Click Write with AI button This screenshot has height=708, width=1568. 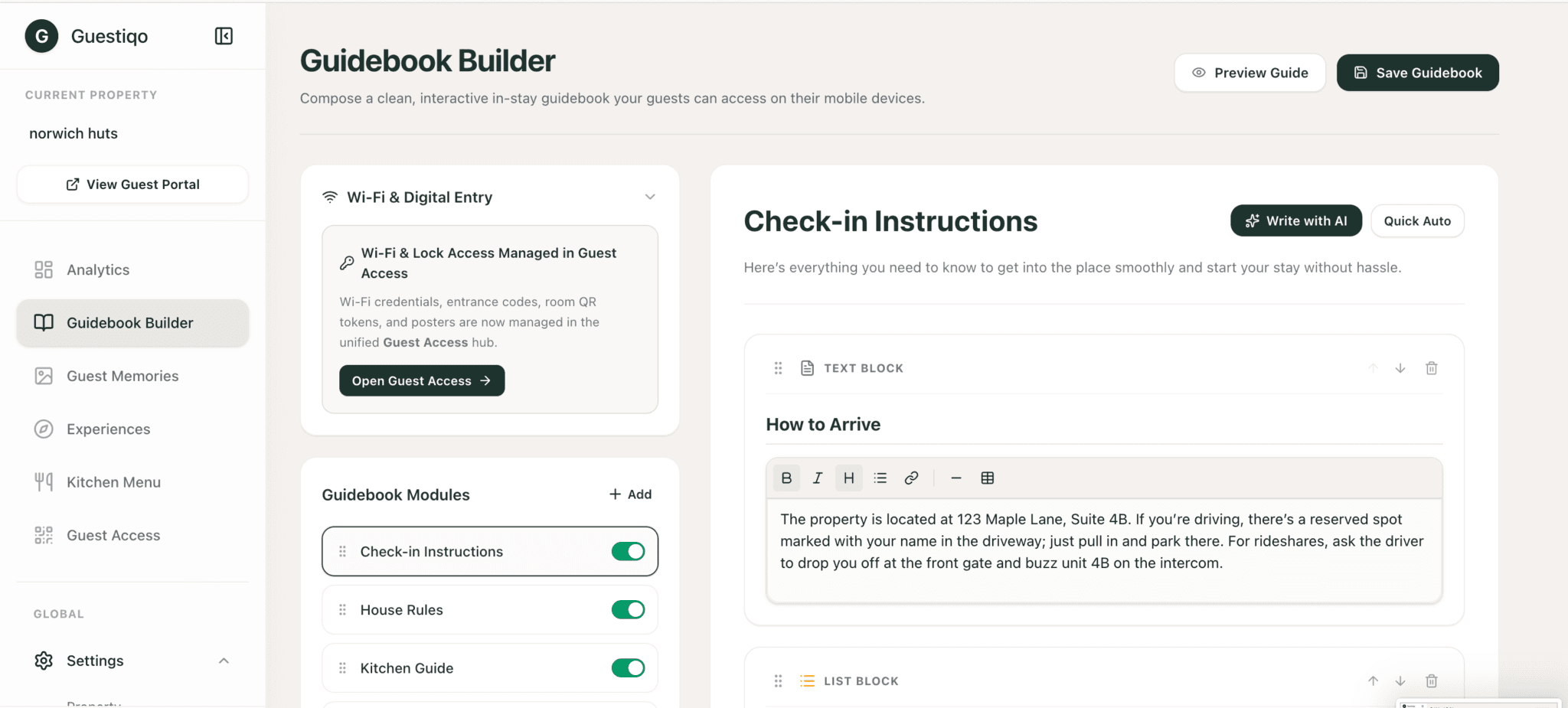(1295, 220)
